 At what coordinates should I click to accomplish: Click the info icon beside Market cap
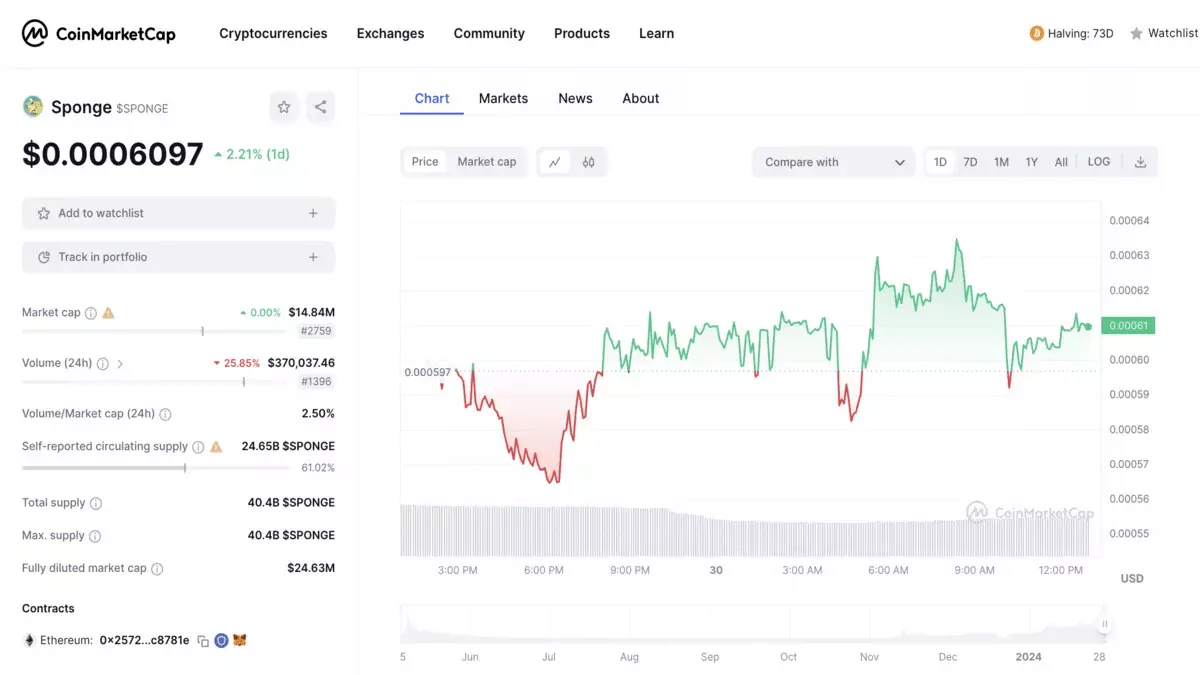[91, 313]
